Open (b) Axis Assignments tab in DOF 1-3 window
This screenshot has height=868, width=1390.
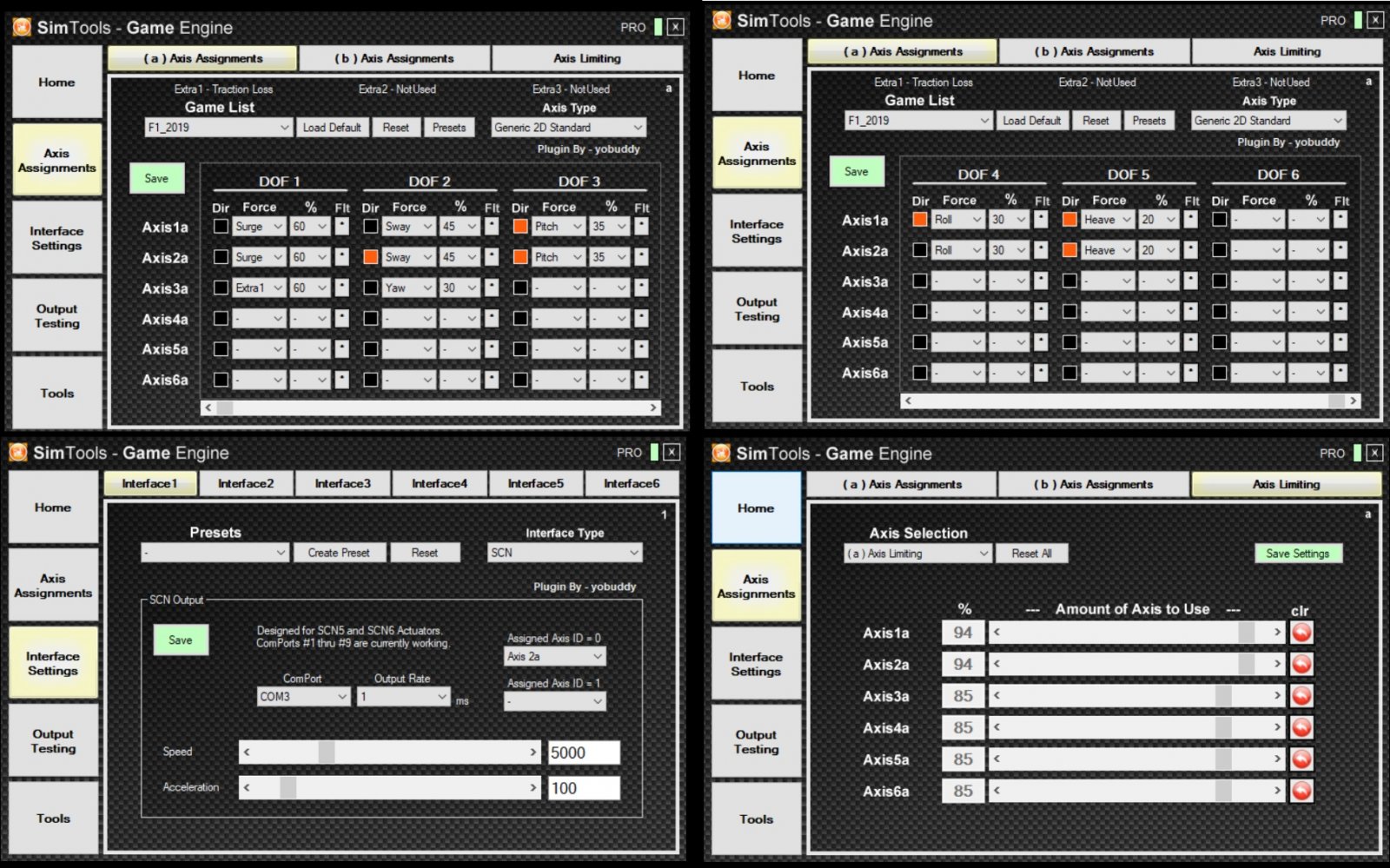(394, 58)
